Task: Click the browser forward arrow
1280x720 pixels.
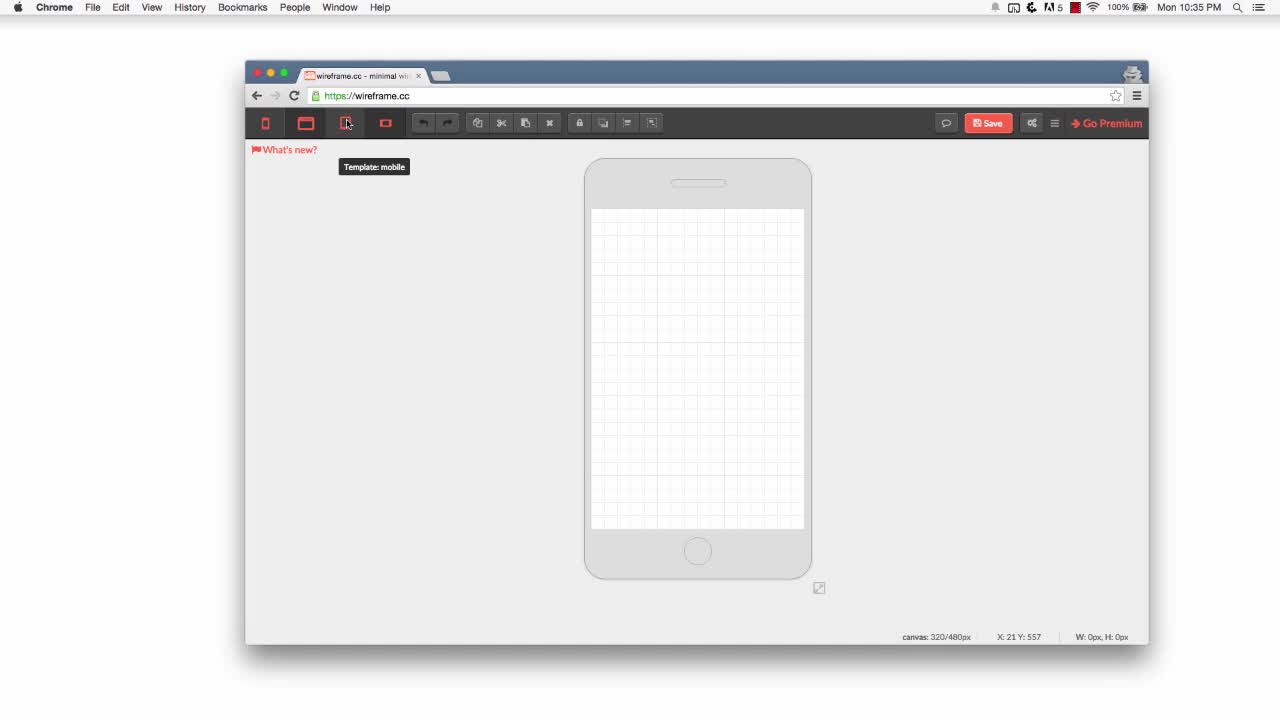Action: pos(275,96)
